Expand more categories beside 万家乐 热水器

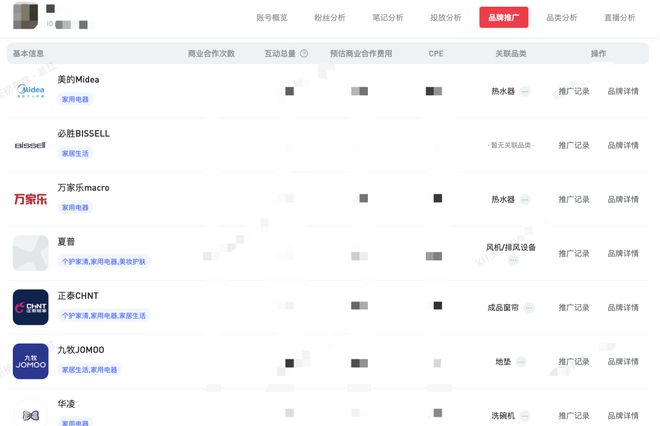tap(525, 199)
